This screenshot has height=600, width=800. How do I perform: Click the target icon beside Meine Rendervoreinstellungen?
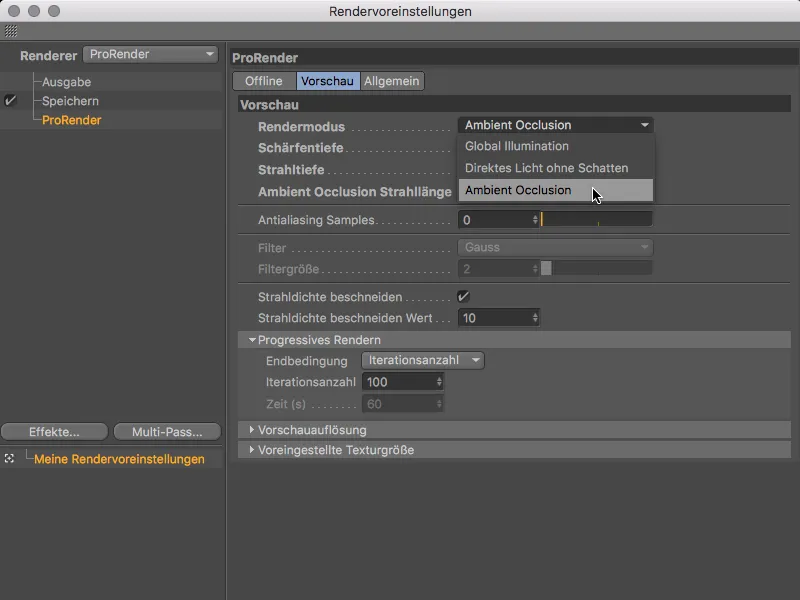pyautogui.click(x=9, y=459)
